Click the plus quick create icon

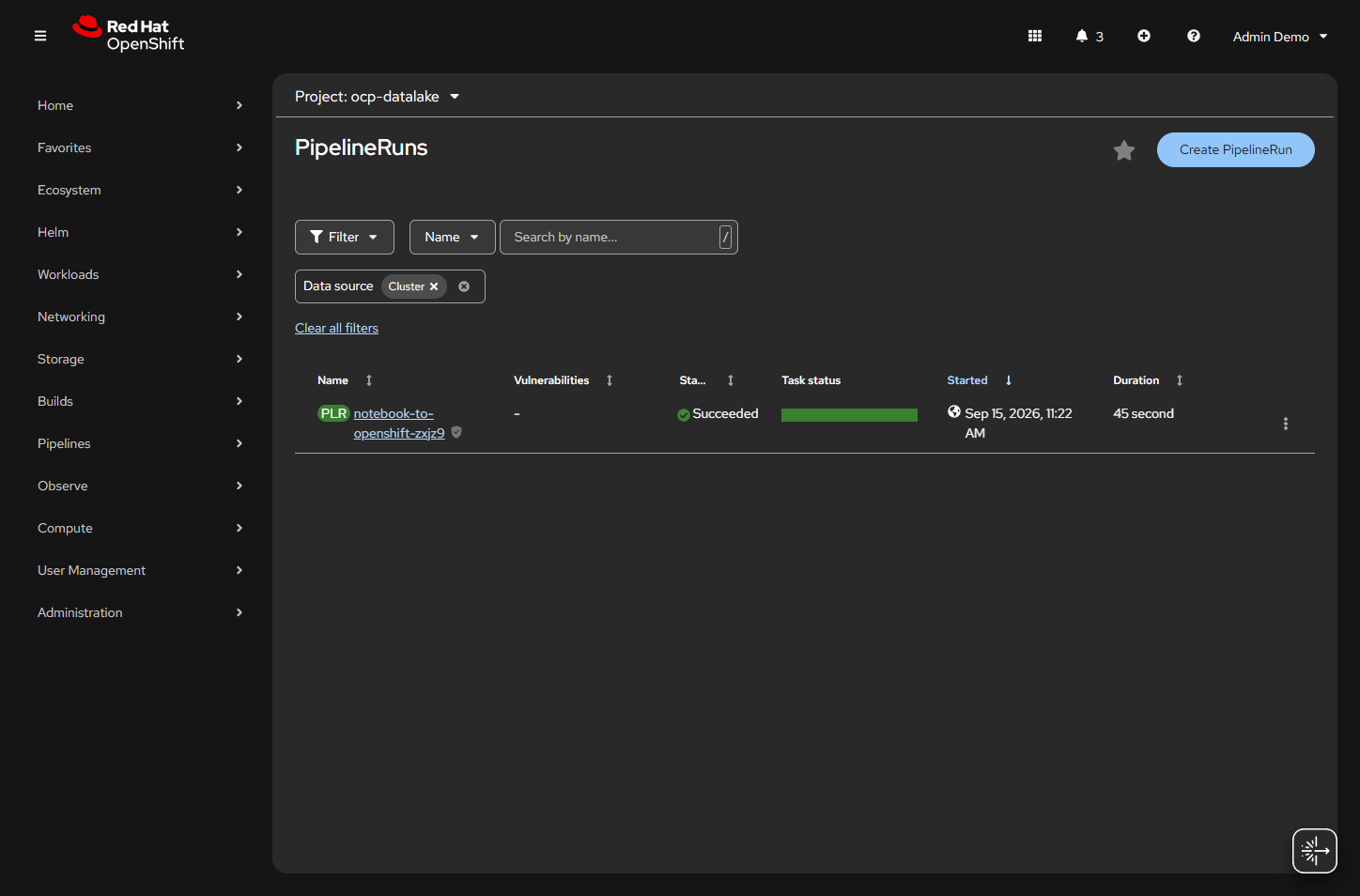pyautogui.click(x=1144, y=36)
